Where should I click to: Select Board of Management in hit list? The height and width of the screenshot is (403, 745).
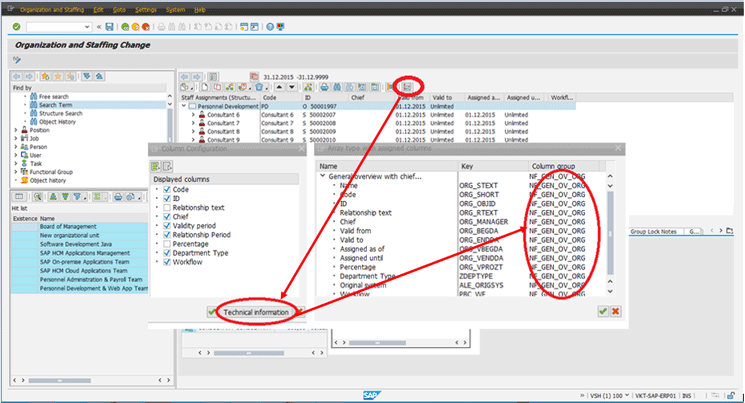pyautogui.click(x=68, y=226)
